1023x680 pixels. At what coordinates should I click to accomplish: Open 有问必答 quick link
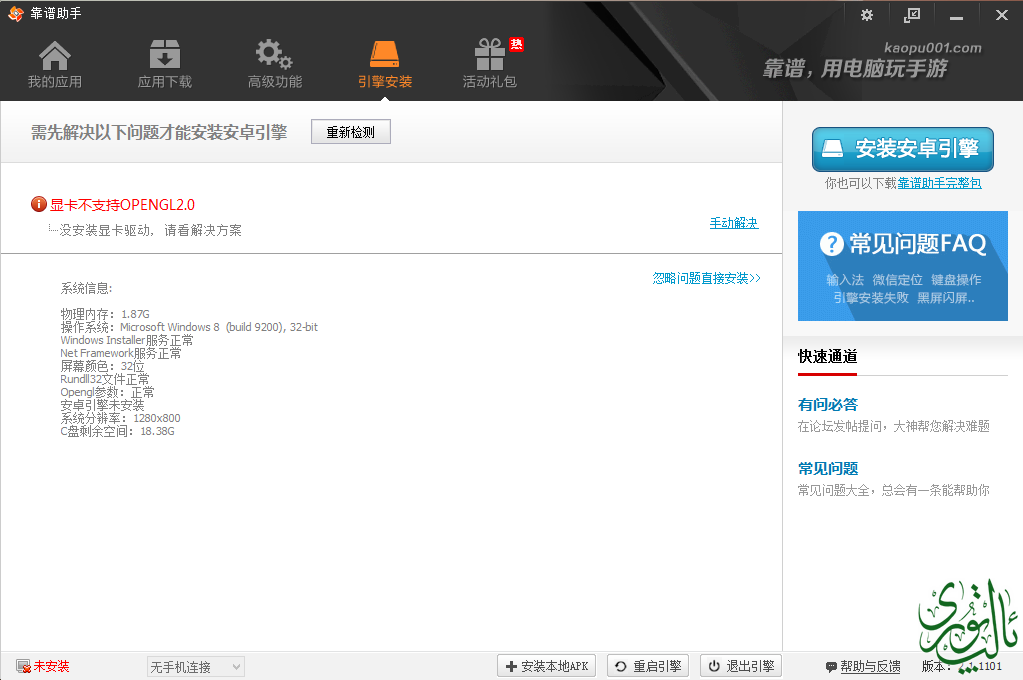pyautogui.click(x=828, y=405)
